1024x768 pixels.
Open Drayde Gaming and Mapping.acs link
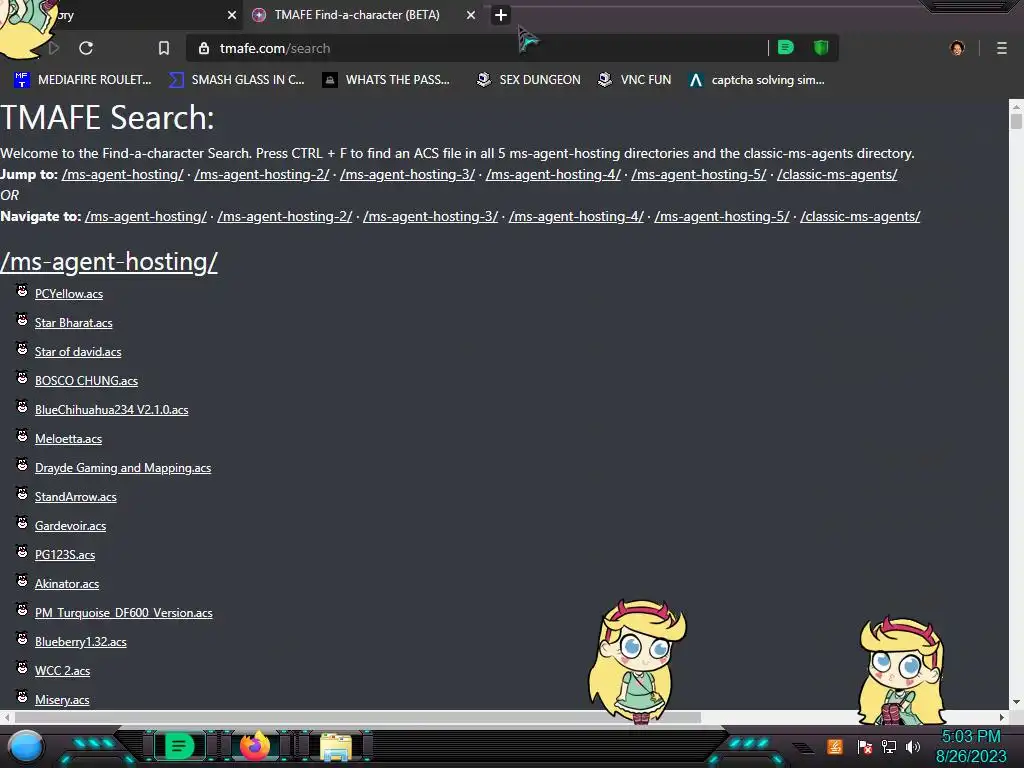123,468
